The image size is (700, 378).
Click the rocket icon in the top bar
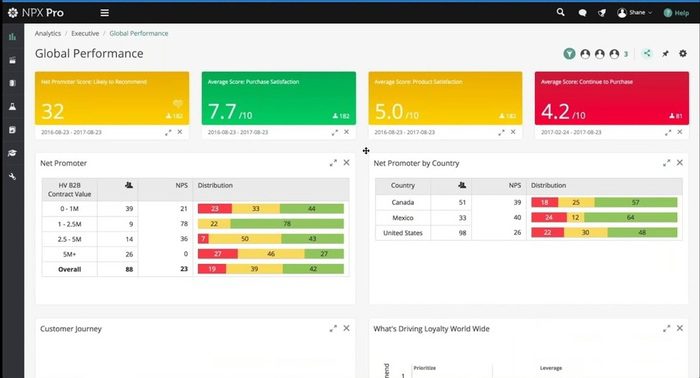pos(602,13)
